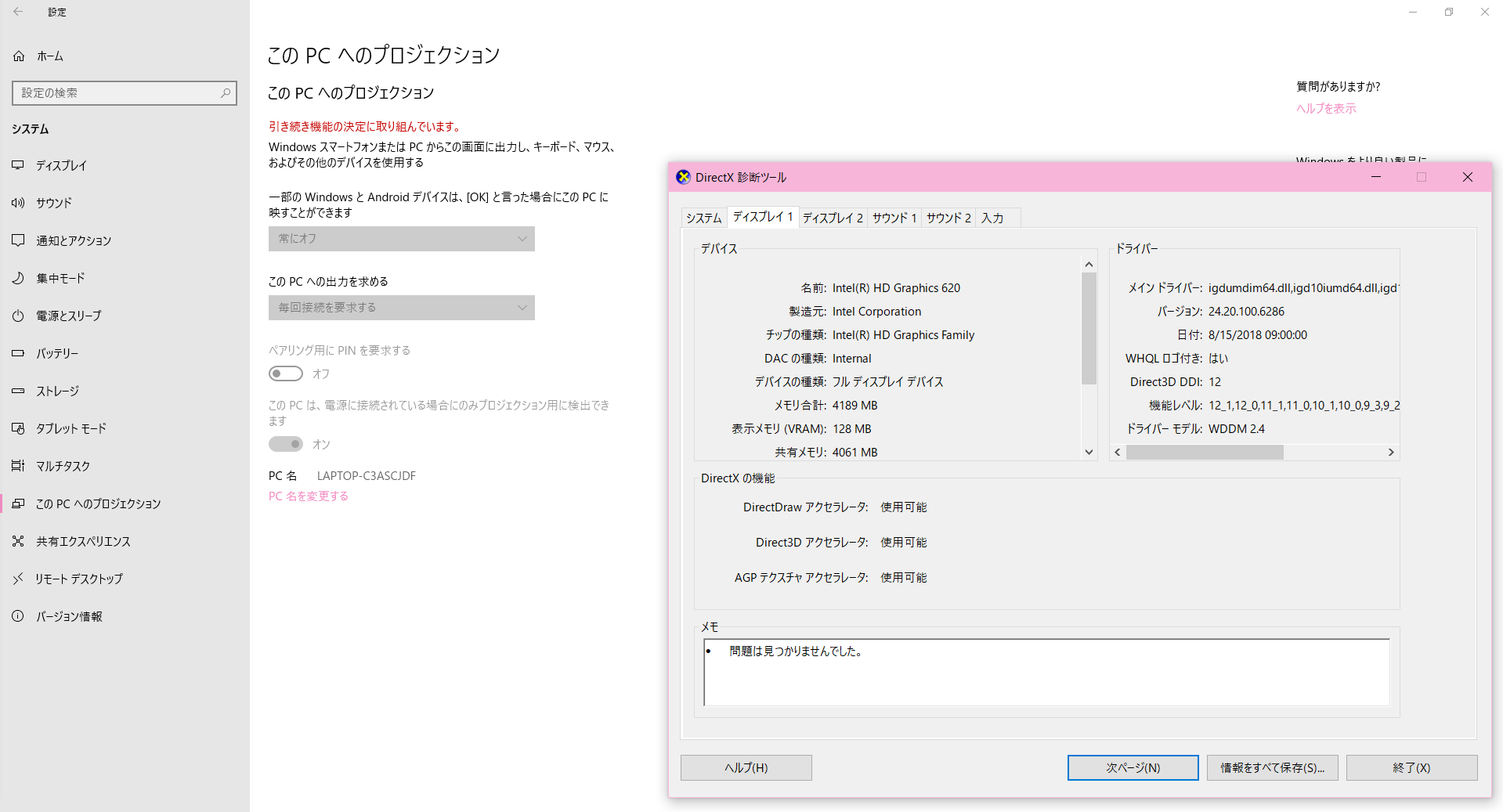
Task: Close the DirectX diagnostic tool window
Action: [1468, 177]
